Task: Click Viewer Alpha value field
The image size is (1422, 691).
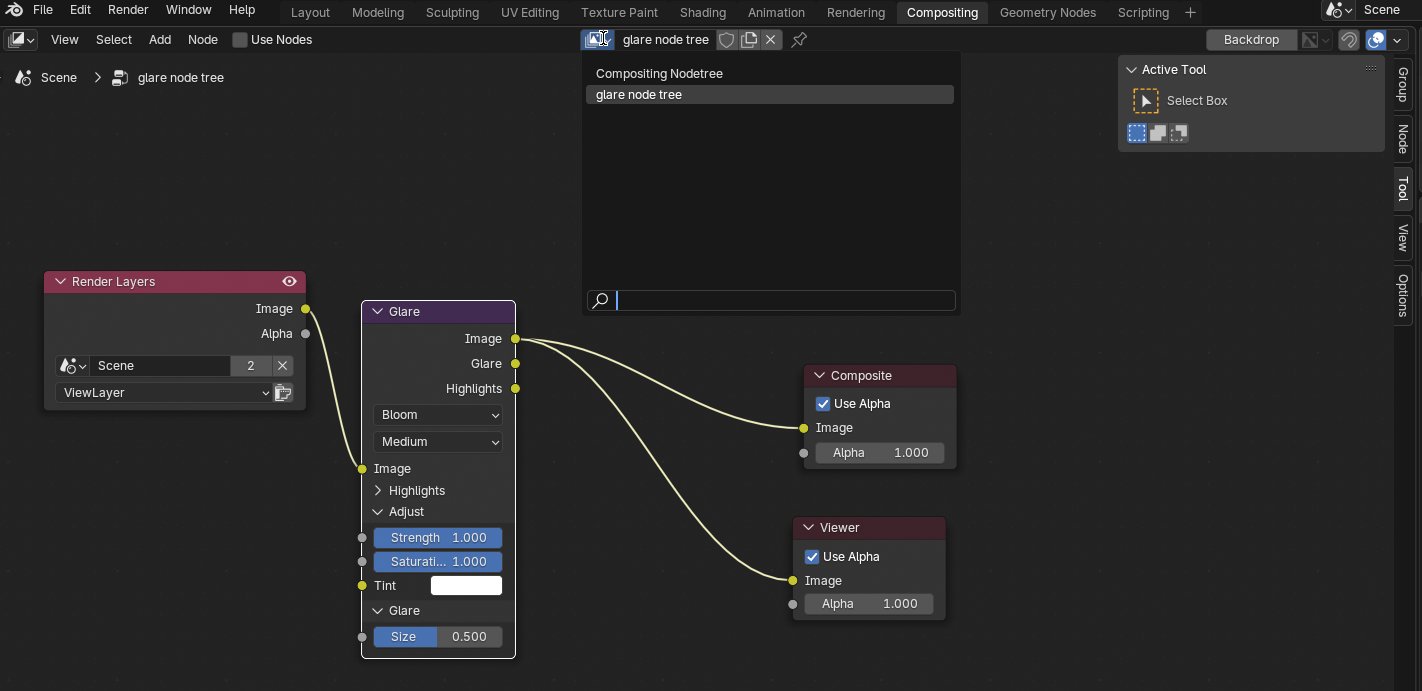Action: (869, 604)
